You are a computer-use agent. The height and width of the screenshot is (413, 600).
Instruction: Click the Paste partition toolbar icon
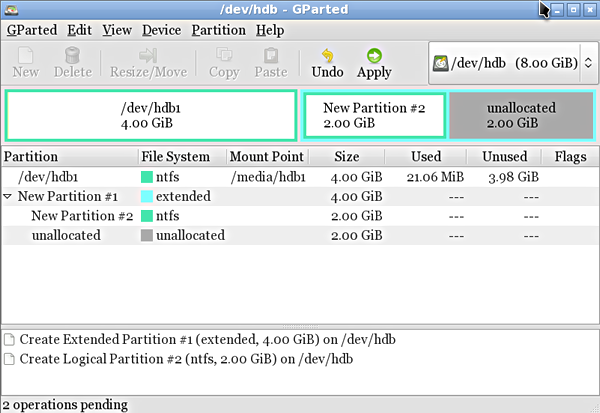click(x=270, y=63)
